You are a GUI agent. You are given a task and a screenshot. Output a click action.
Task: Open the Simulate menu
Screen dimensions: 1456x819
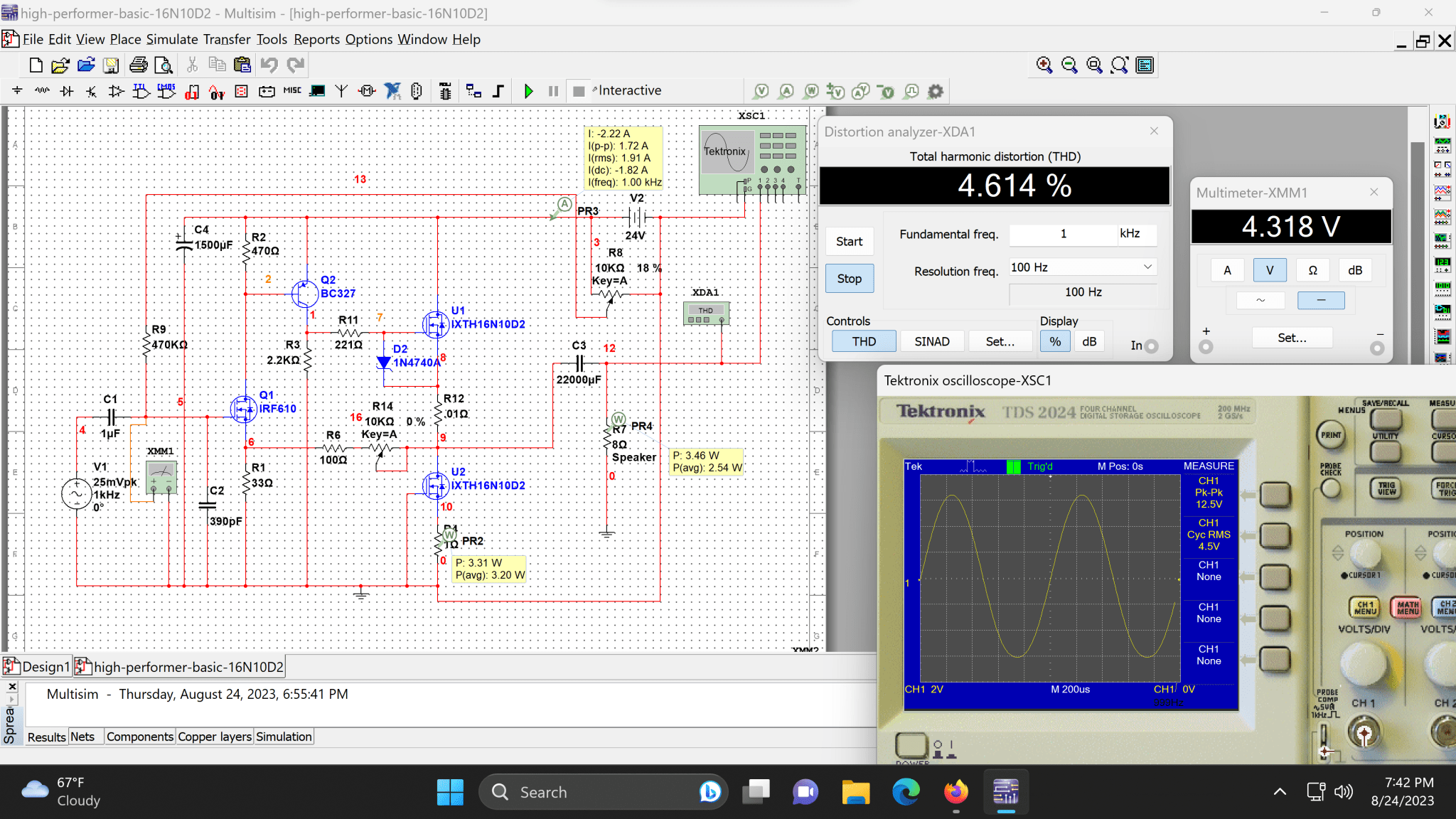(x=172, y=39)
